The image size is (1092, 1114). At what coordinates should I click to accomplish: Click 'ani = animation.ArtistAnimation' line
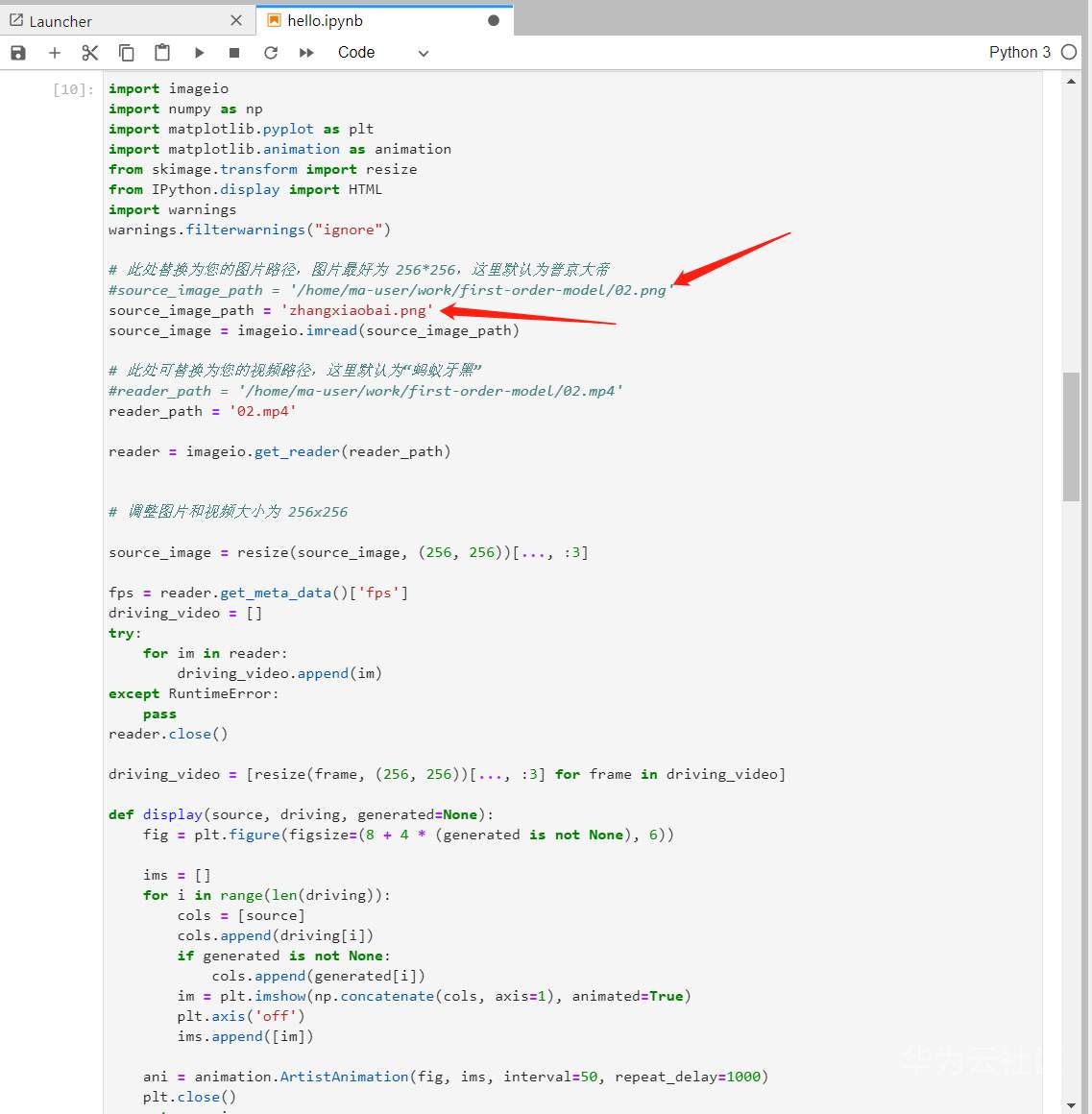[x=455, y=1077]
